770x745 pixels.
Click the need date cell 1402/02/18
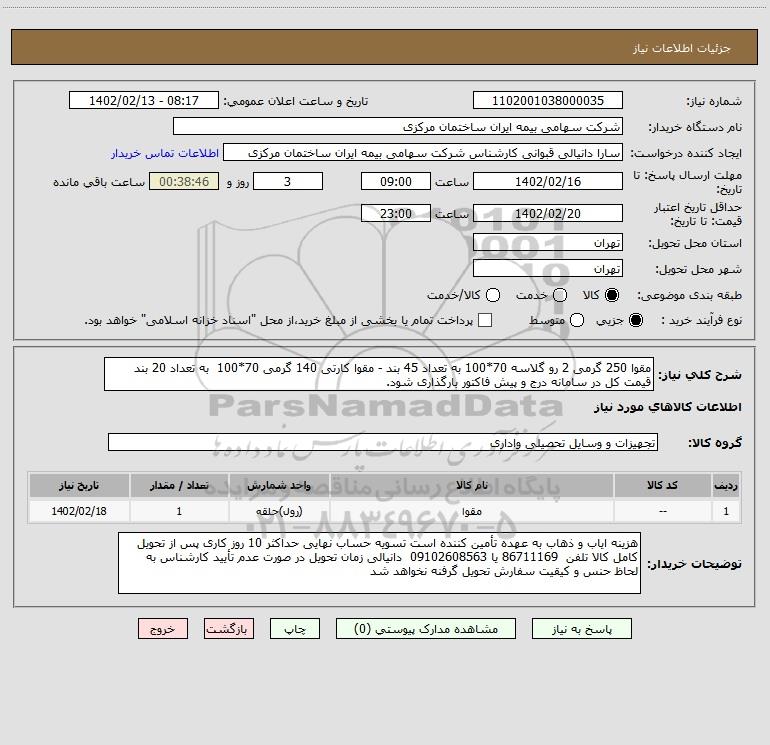[79, 511]
